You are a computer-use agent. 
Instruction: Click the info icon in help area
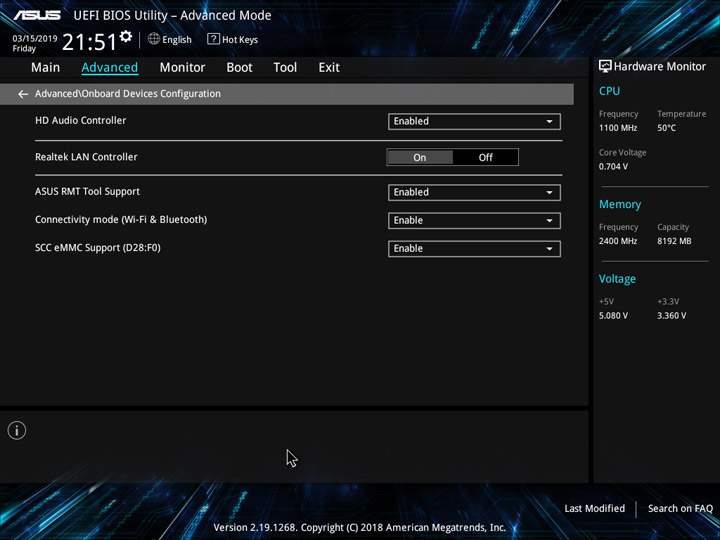click(x=17, y=431)
